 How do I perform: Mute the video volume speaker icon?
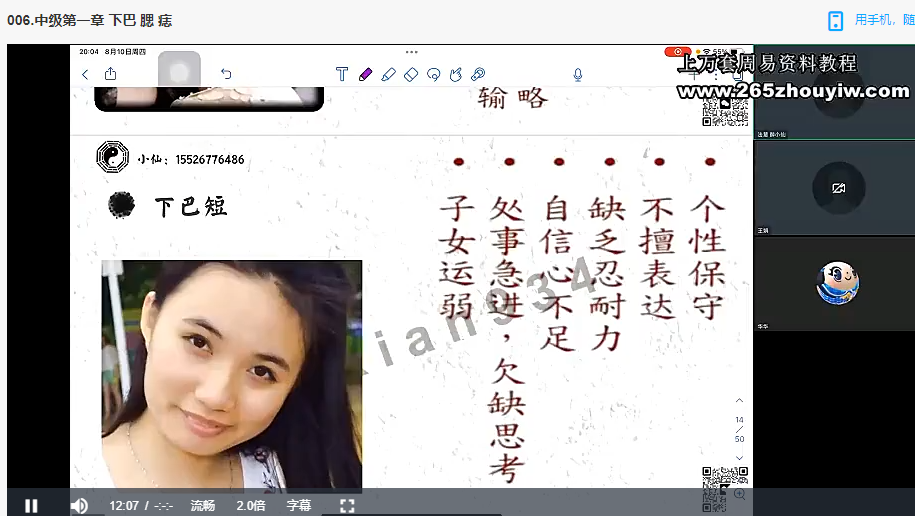tap(79, 505)
